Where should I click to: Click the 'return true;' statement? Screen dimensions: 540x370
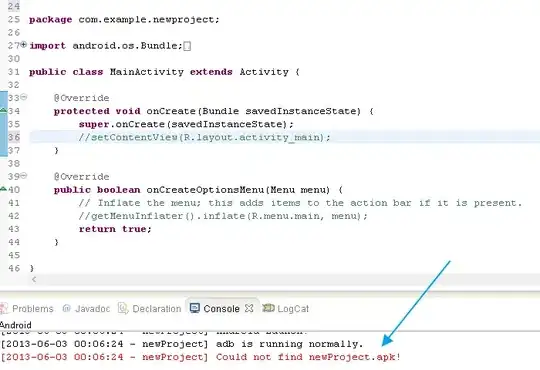[x=115, y=229]
